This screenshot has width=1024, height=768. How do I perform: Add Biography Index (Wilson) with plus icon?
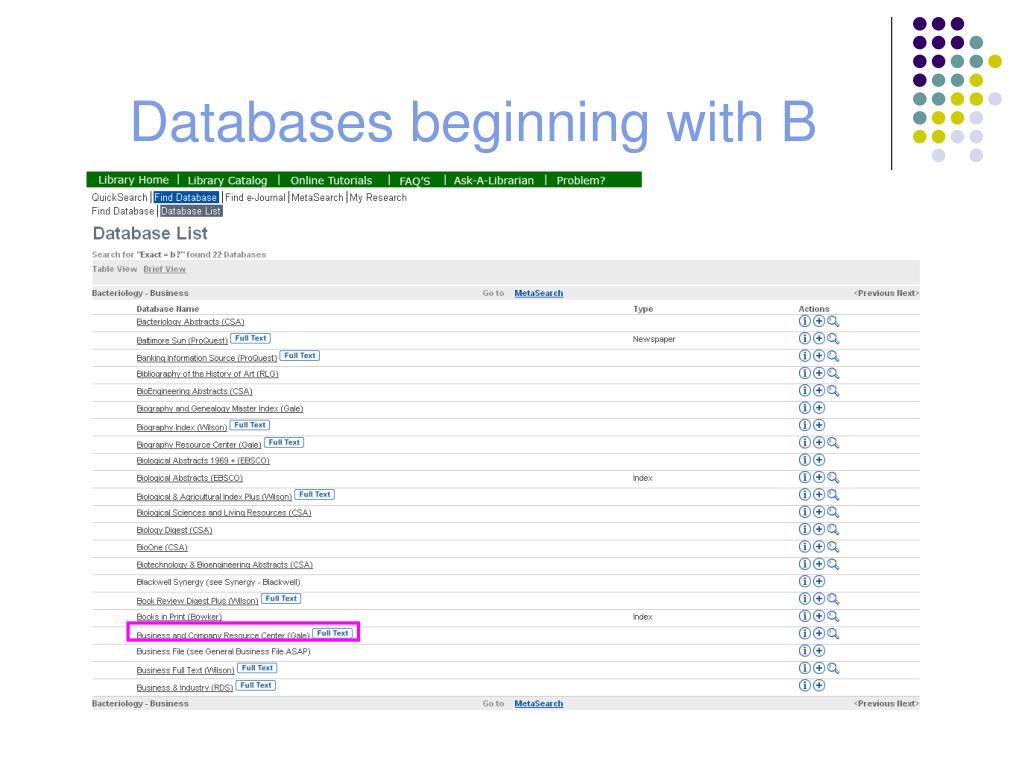click(819, 425)
